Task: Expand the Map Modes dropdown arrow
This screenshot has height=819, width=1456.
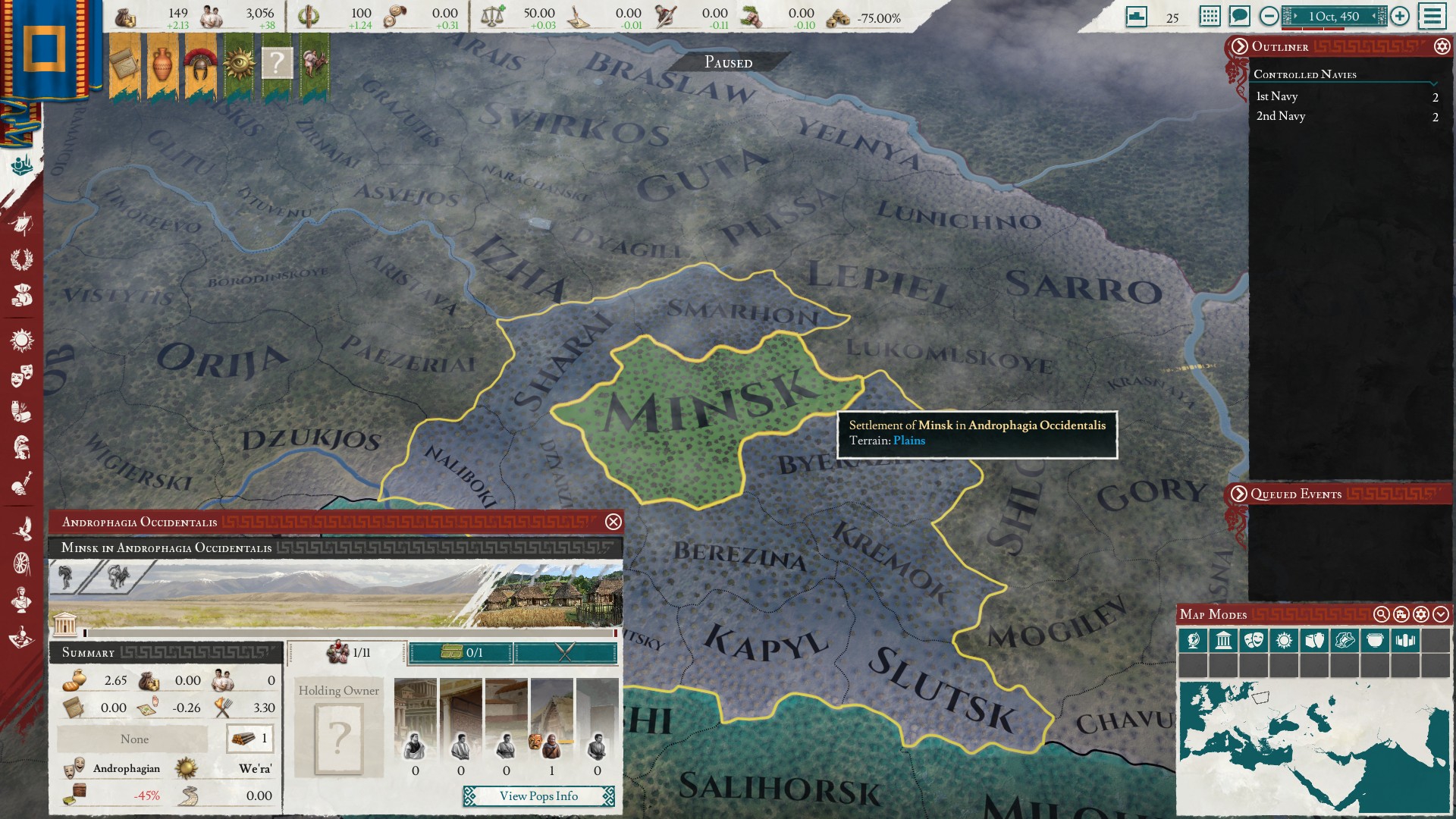Action: (1441, 614)
